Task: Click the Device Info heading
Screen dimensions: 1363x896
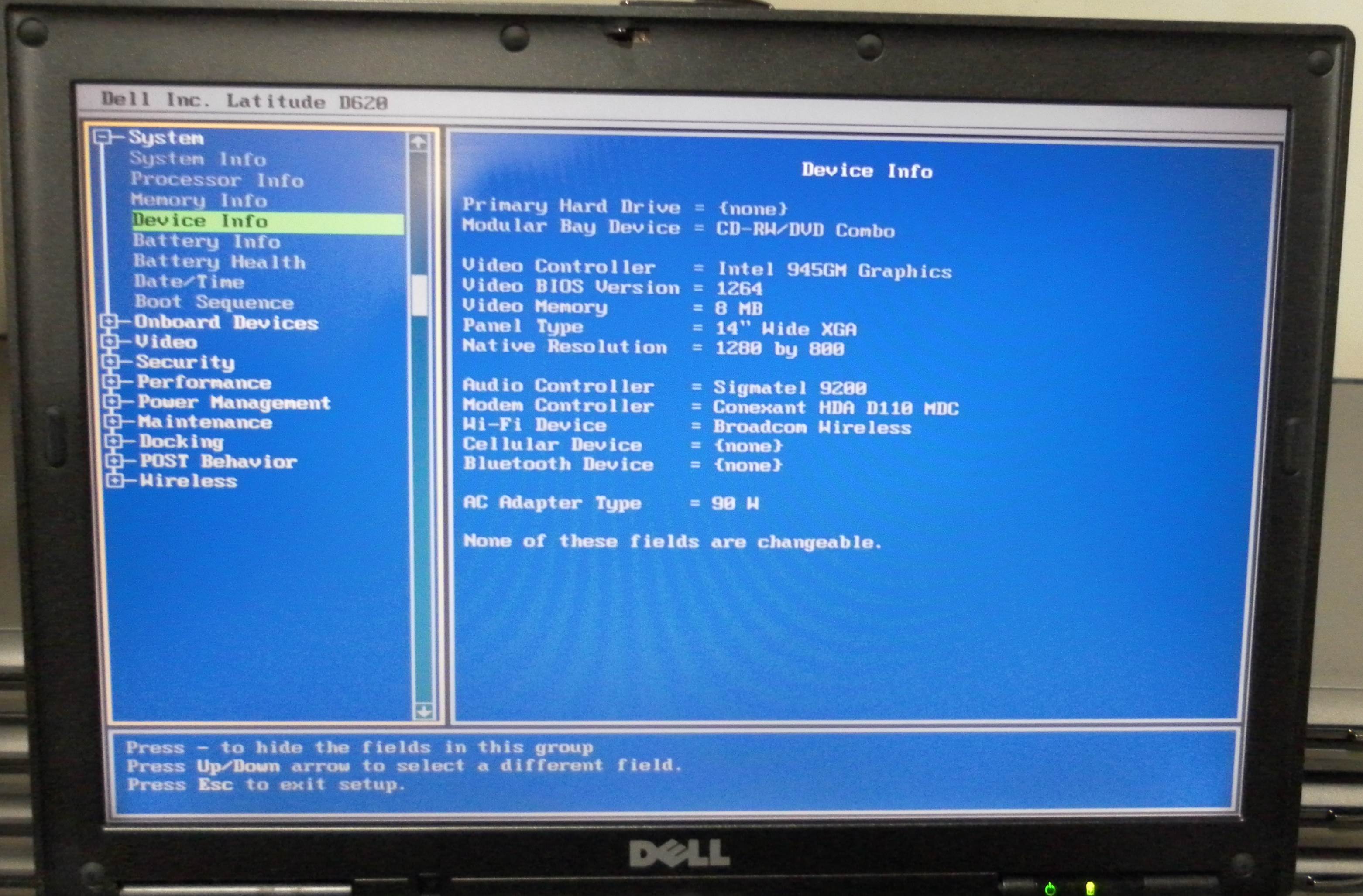Action: tap(867, 171)
